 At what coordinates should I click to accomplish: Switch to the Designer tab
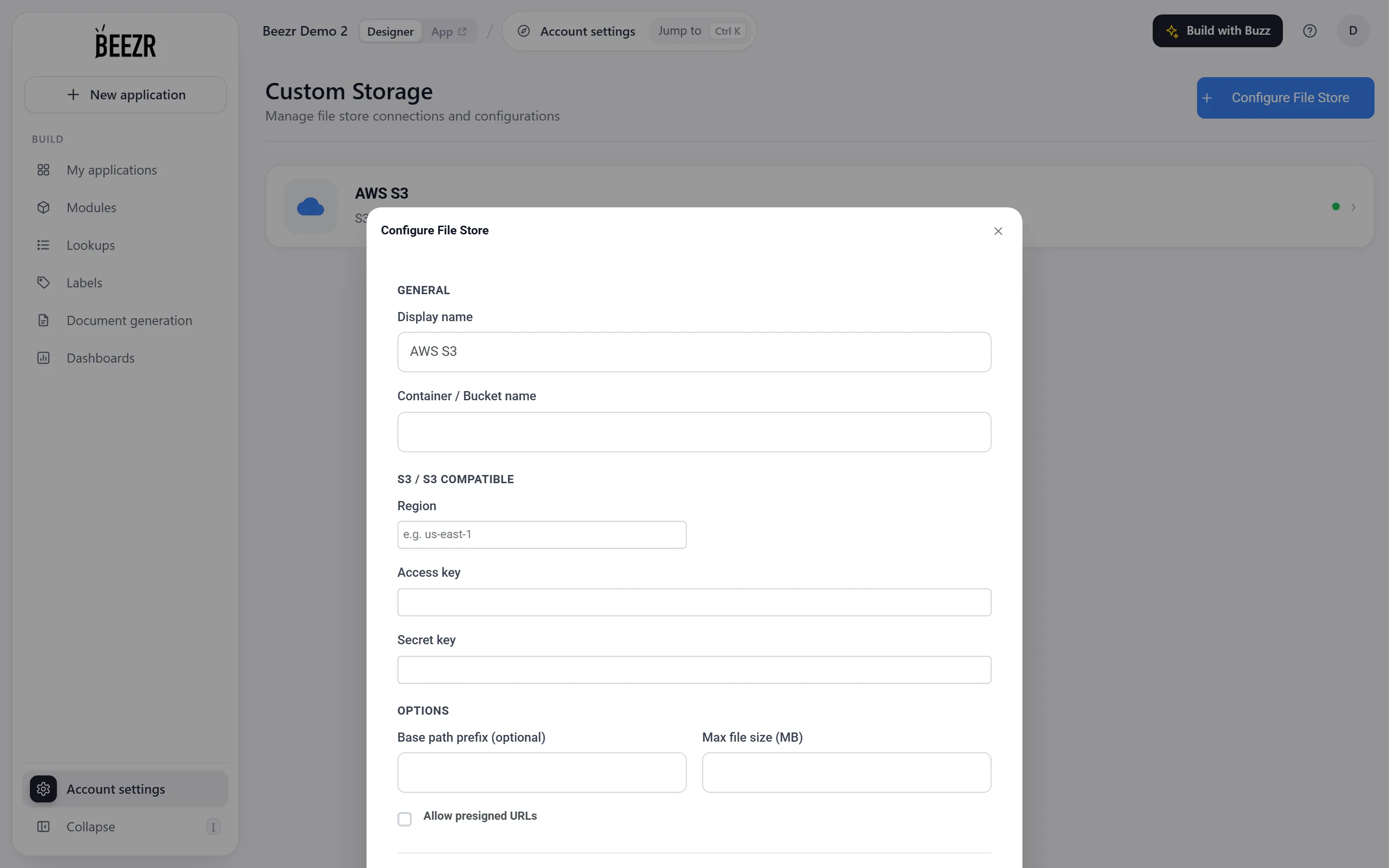coord(390,31)
